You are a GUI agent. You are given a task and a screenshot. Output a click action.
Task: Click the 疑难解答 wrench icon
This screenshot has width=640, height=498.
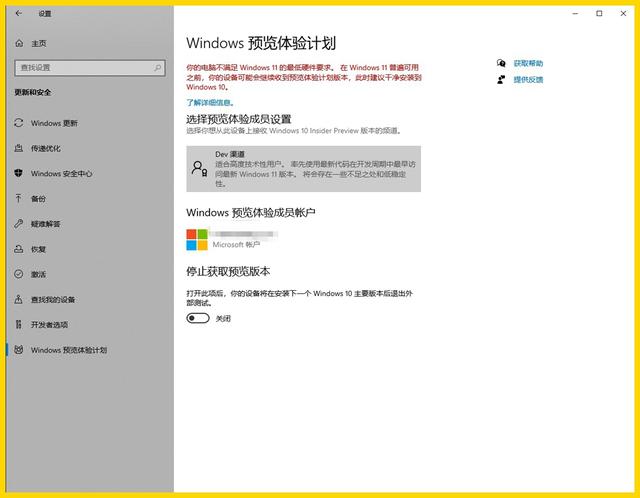[19, 223]
